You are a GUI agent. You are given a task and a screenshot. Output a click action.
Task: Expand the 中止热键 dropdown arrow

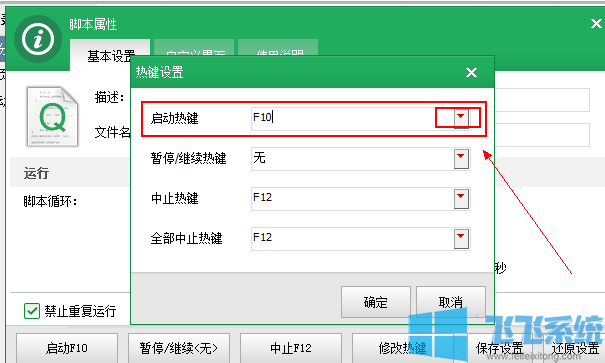(461, 199)
